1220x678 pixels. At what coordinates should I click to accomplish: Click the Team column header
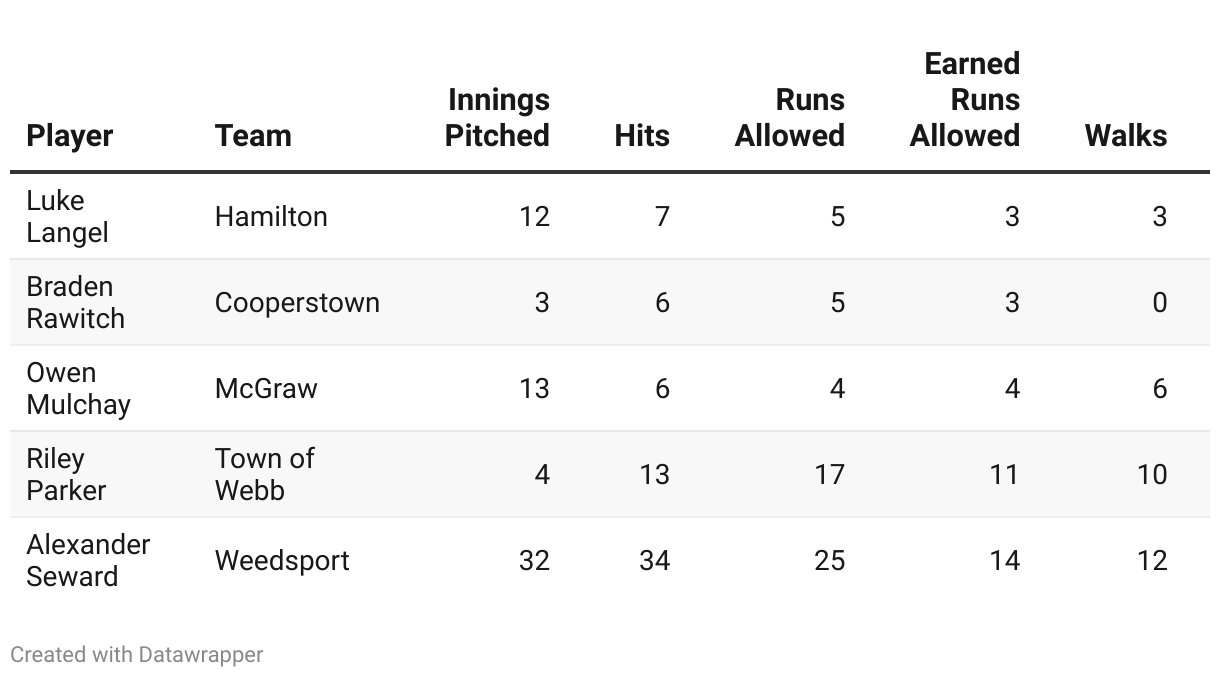tap(253, 136)
